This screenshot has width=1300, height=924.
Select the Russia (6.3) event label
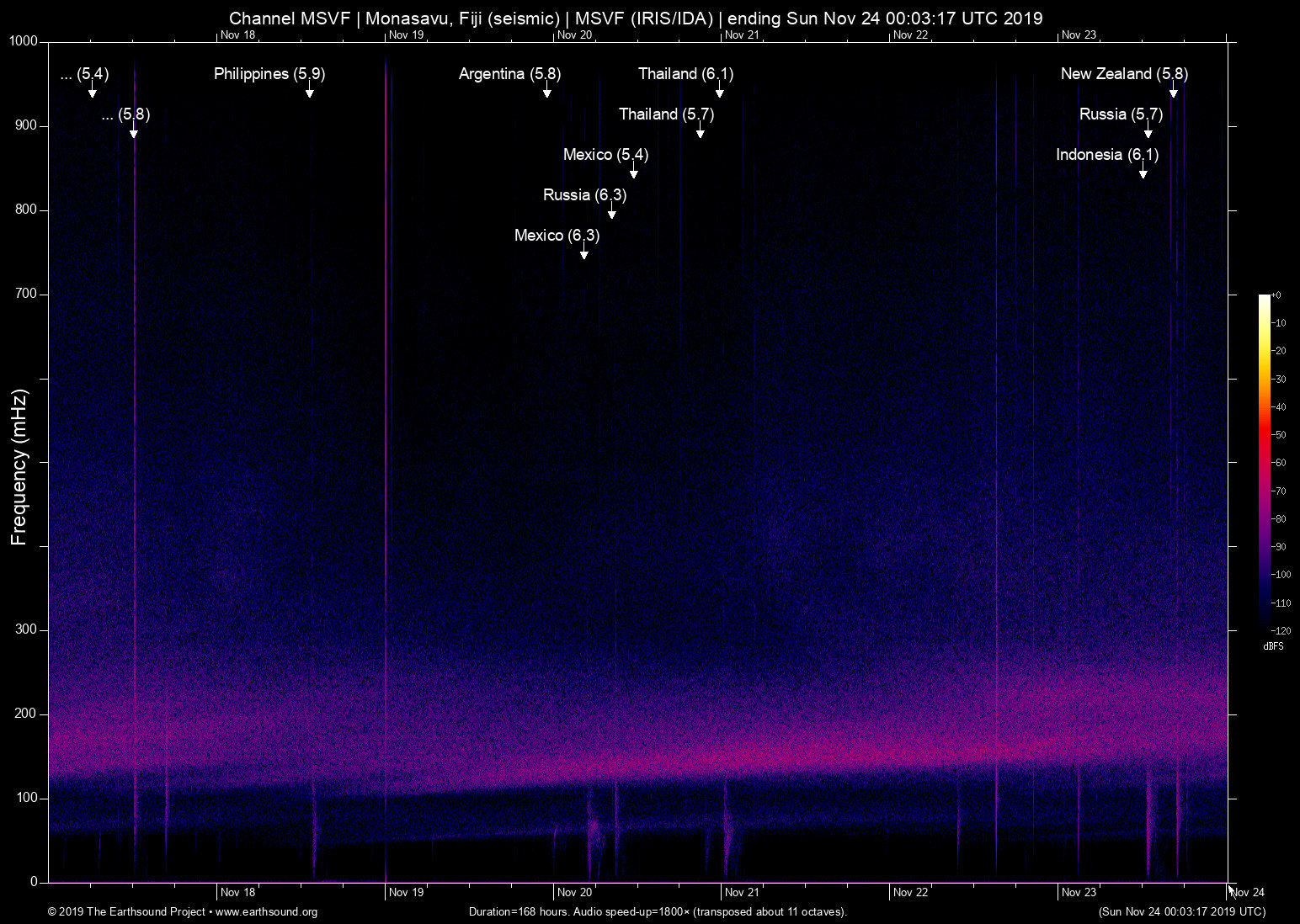pos(584,195)
